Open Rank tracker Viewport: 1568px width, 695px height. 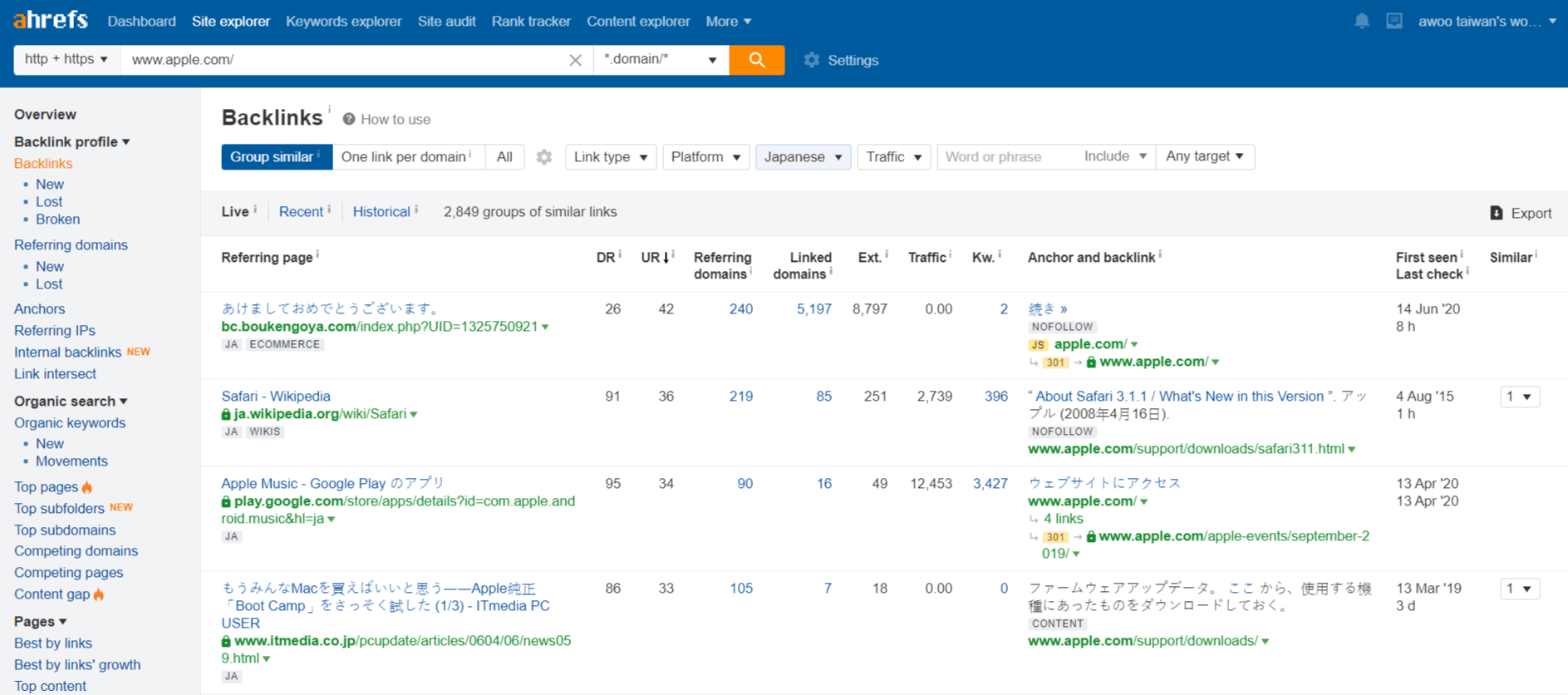[x=531, y=22]
